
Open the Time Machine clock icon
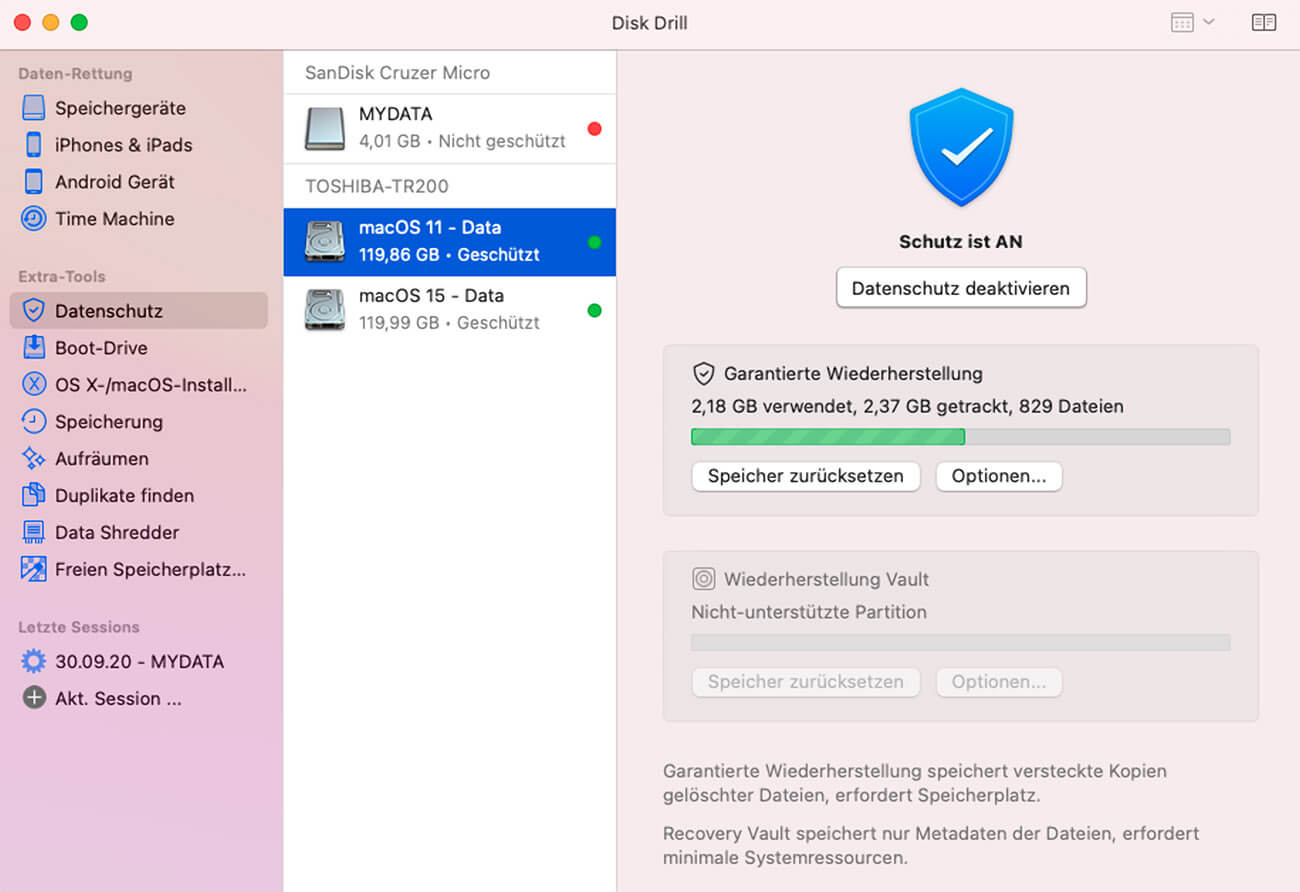[x=34, y=219]
